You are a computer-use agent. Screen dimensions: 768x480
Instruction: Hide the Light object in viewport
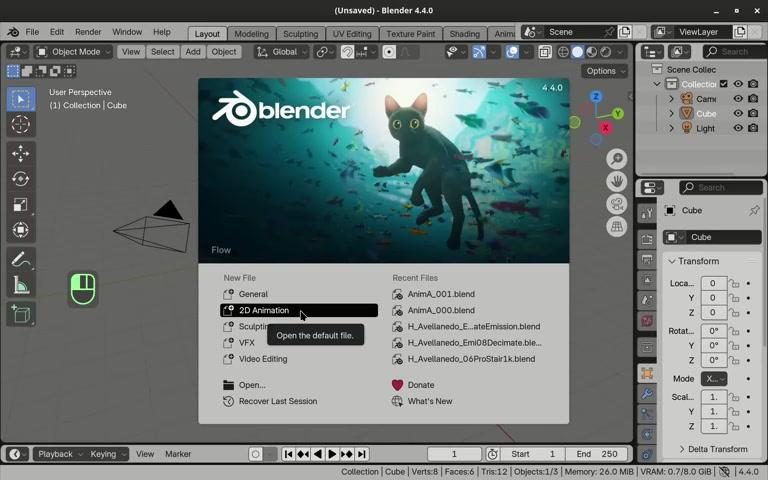point(738,128)
